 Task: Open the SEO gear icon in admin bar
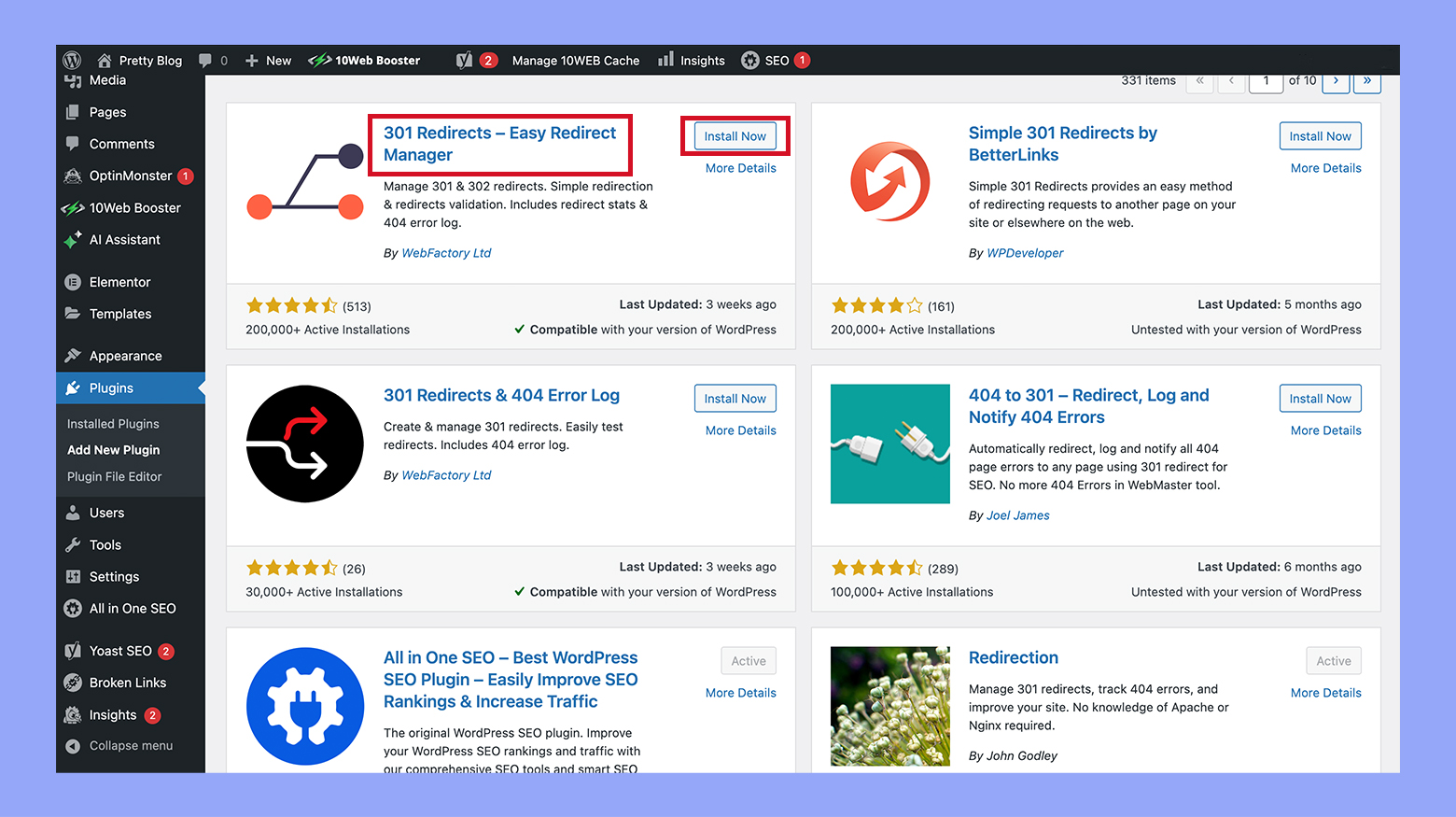750,60
